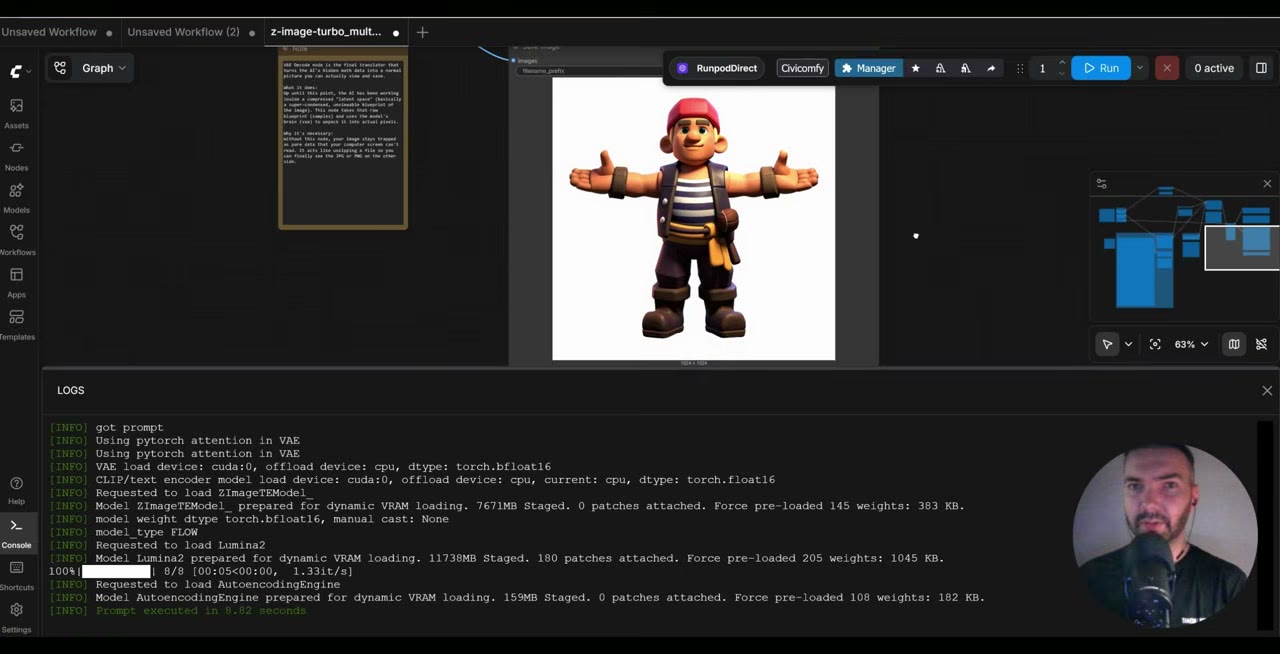Cancel the current run with red X
Viewport: 1280px width, 654px height.
1166,68
